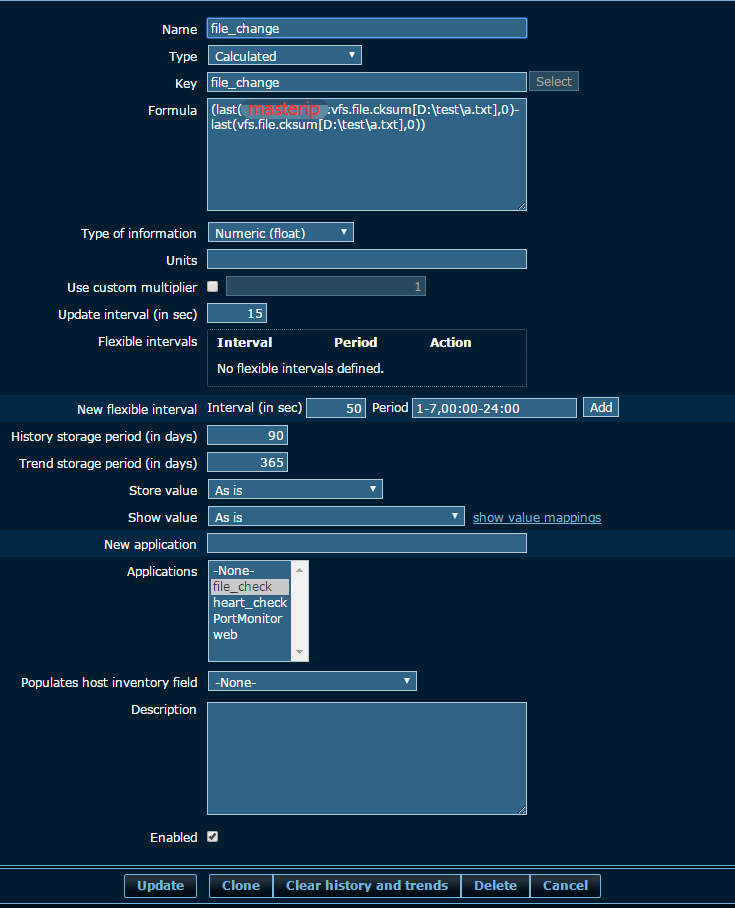Select PortMonitor in Applications list
735x908 pixels.
(250, 618)
